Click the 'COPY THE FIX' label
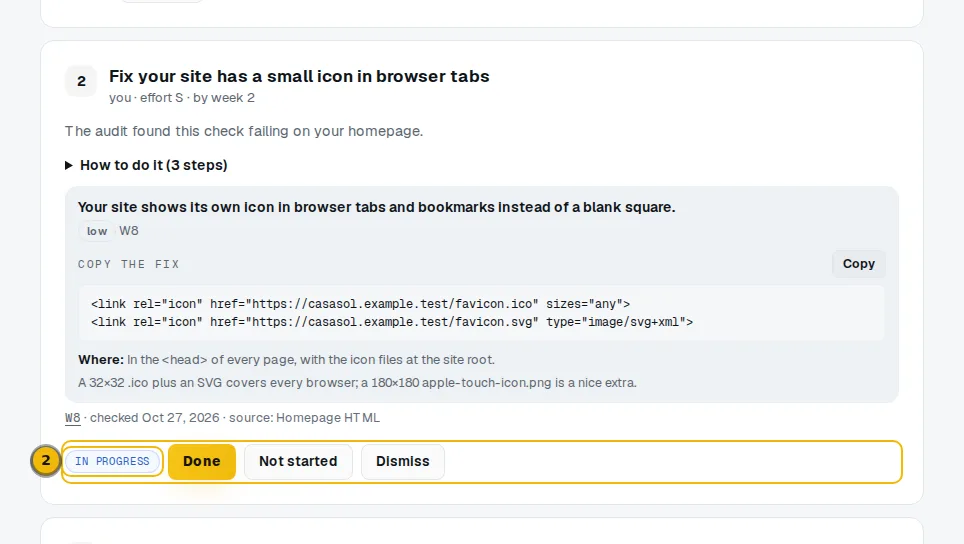This screenshot has width=964, height=544. pos(128,264)
